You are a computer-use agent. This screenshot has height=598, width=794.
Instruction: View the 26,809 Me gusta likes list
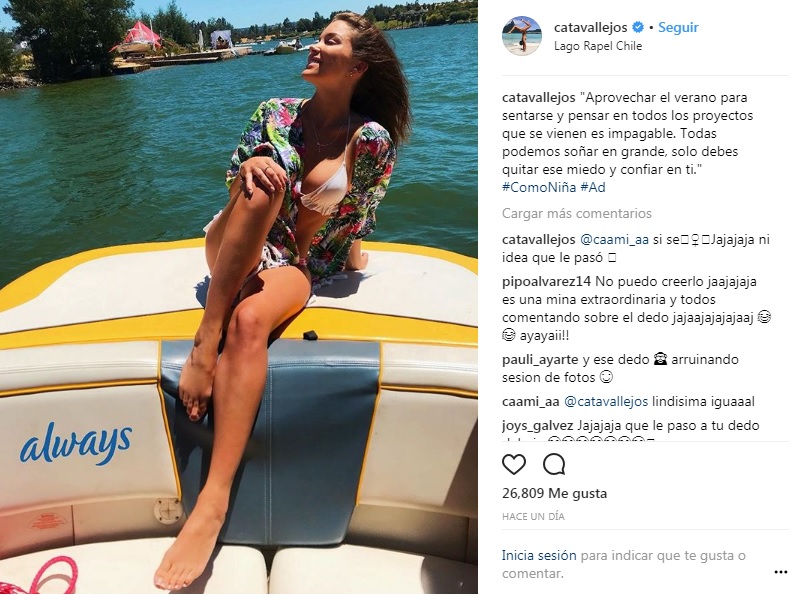click(554, 493)
